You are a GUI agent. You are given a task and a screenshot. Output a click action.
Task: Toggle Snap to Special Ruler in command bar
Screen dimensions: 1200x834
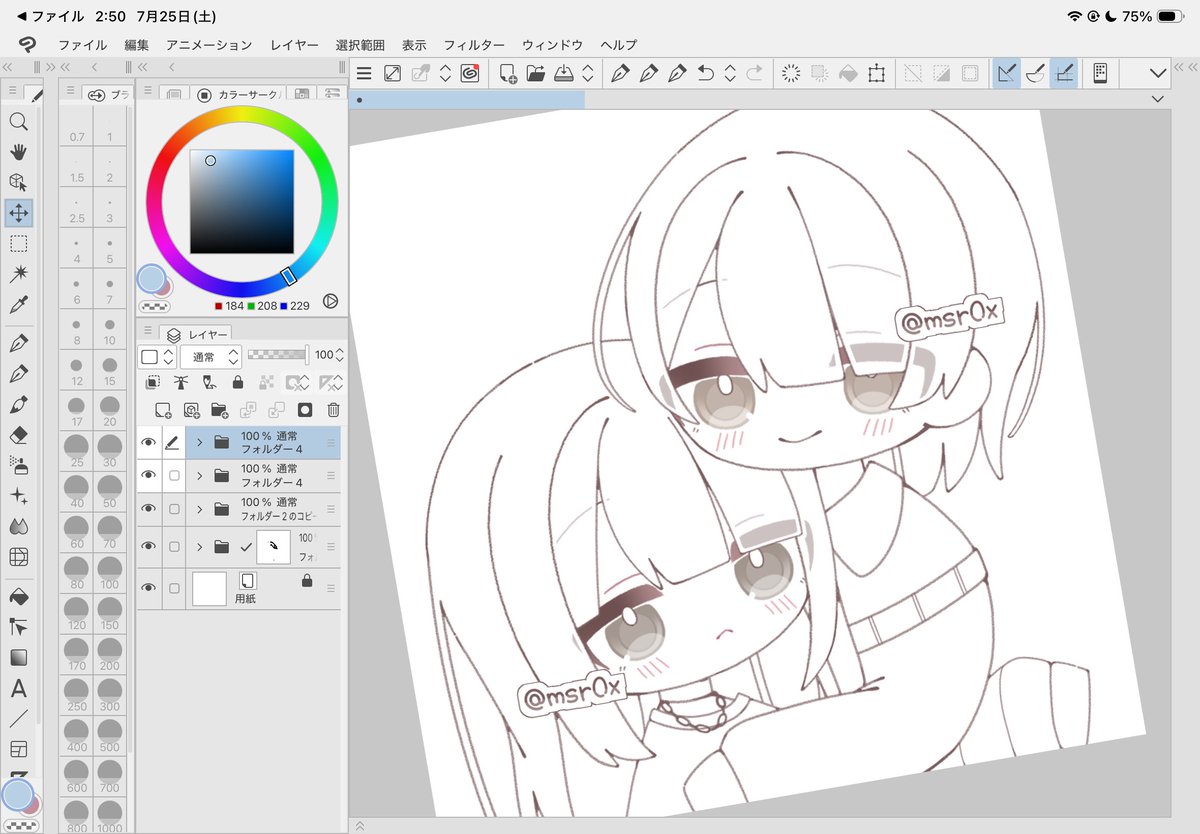1036,73
